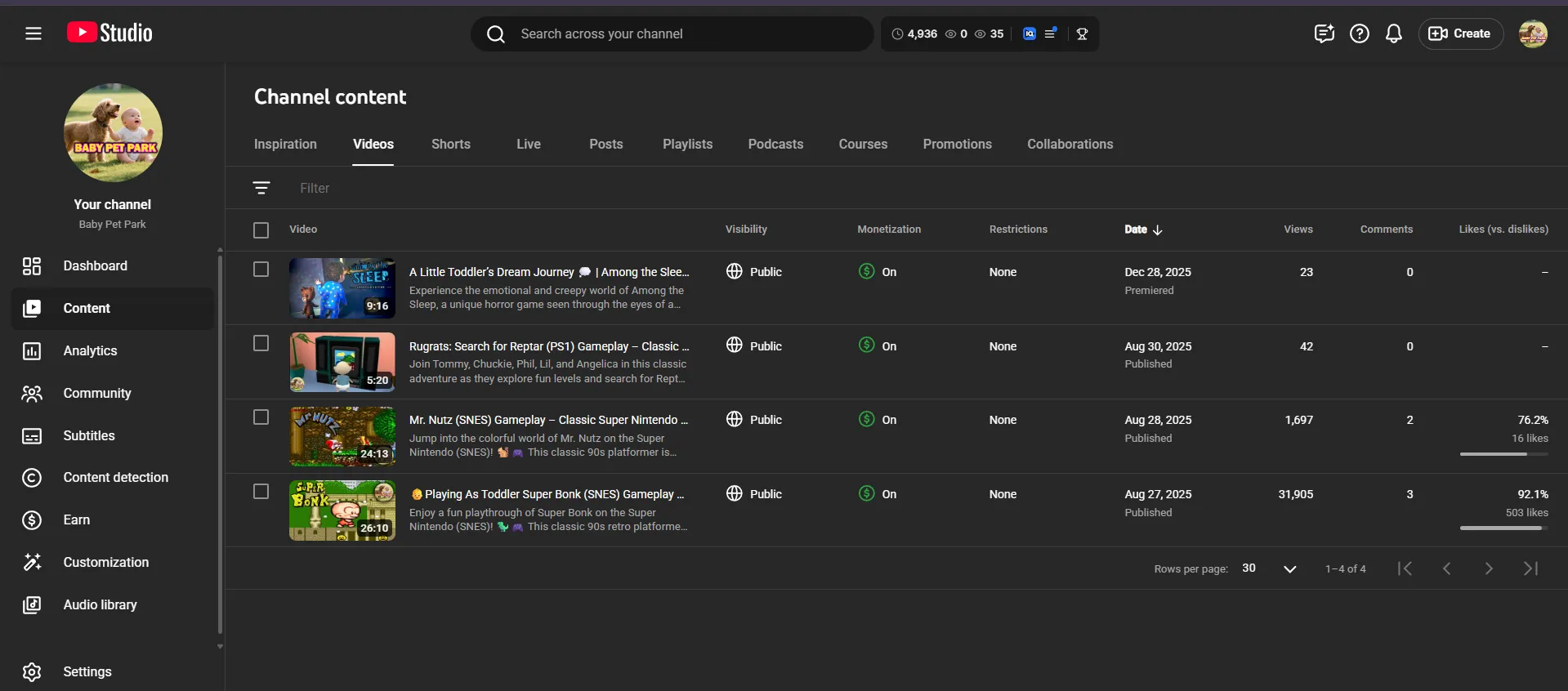Switch to the Shorts tab
This screenshot has width=1568, height=691.
451,145
